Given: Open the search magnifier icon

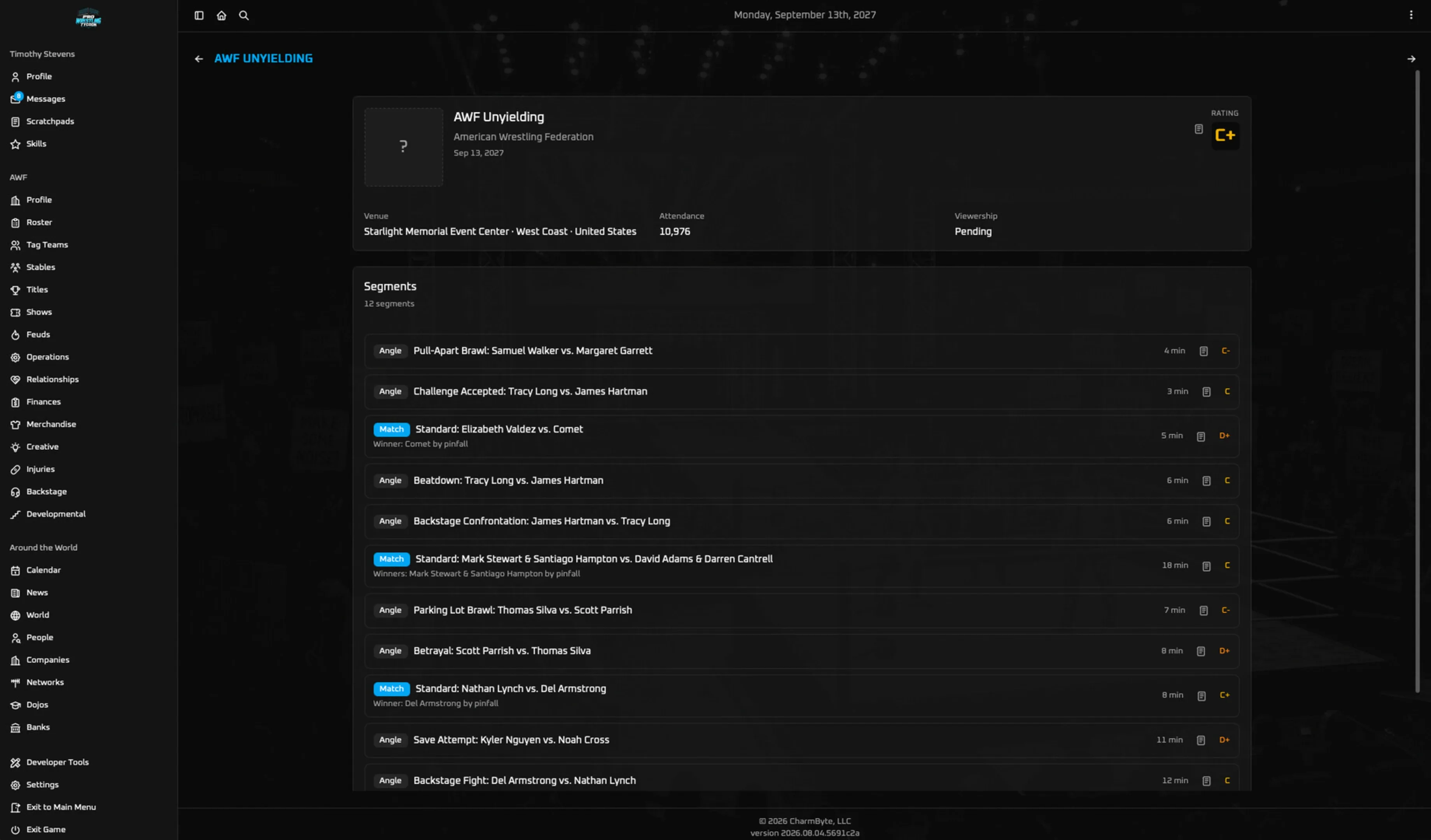Looking at the screenshot, I should pyautogui.click(x=243, y=15).
